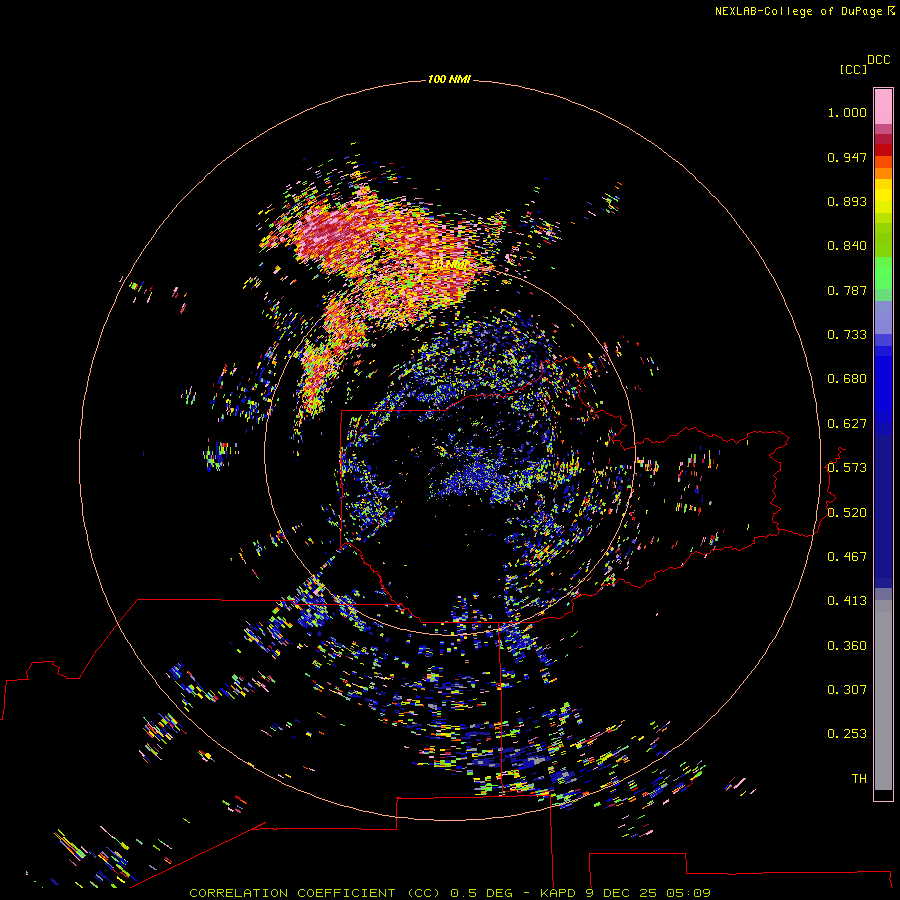Click the 1.000 value on the color scale
The width and height of the screenshot is (900, 900).
click(x=847, y=112)
